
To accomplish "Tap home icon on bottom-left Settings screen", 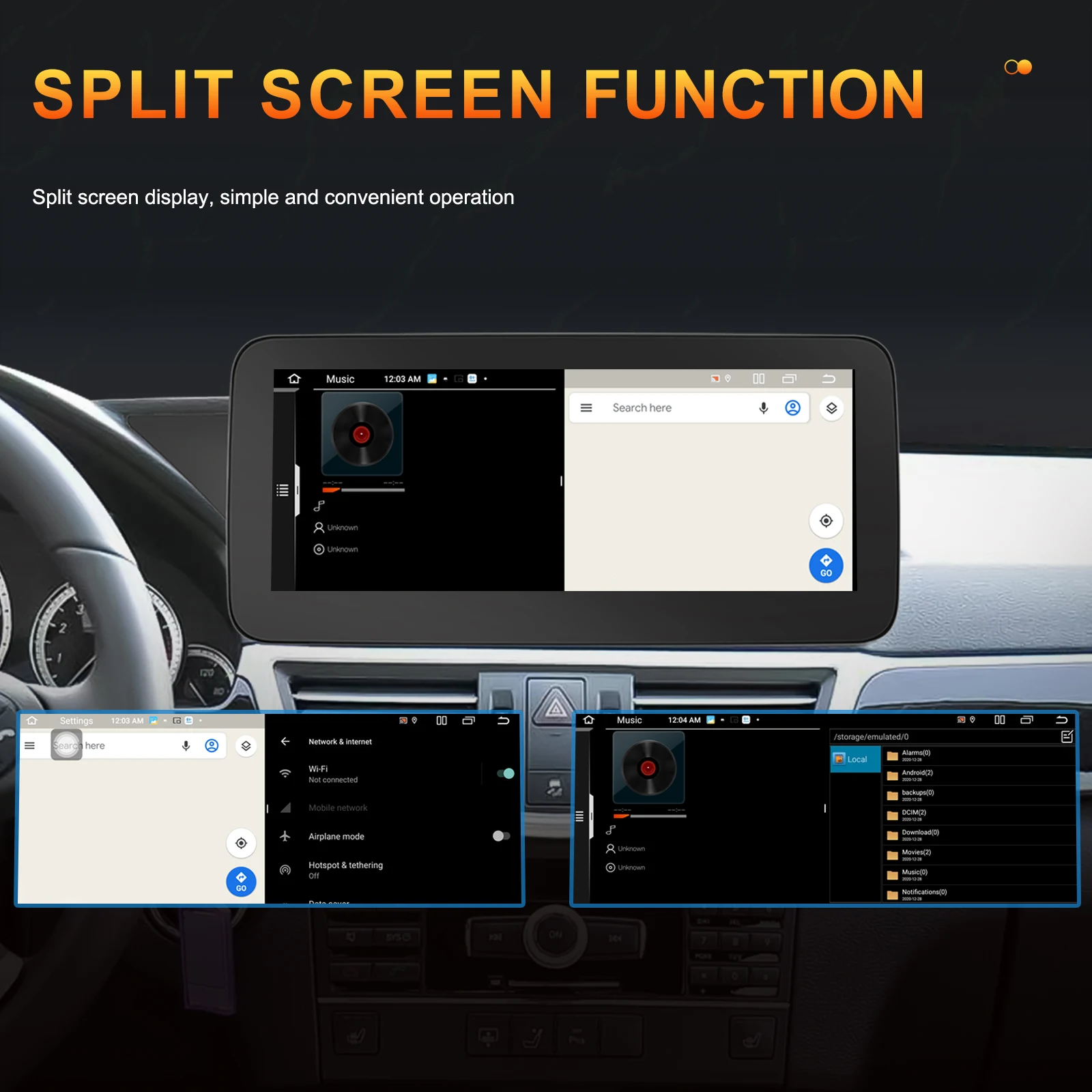I will point(32,721).
